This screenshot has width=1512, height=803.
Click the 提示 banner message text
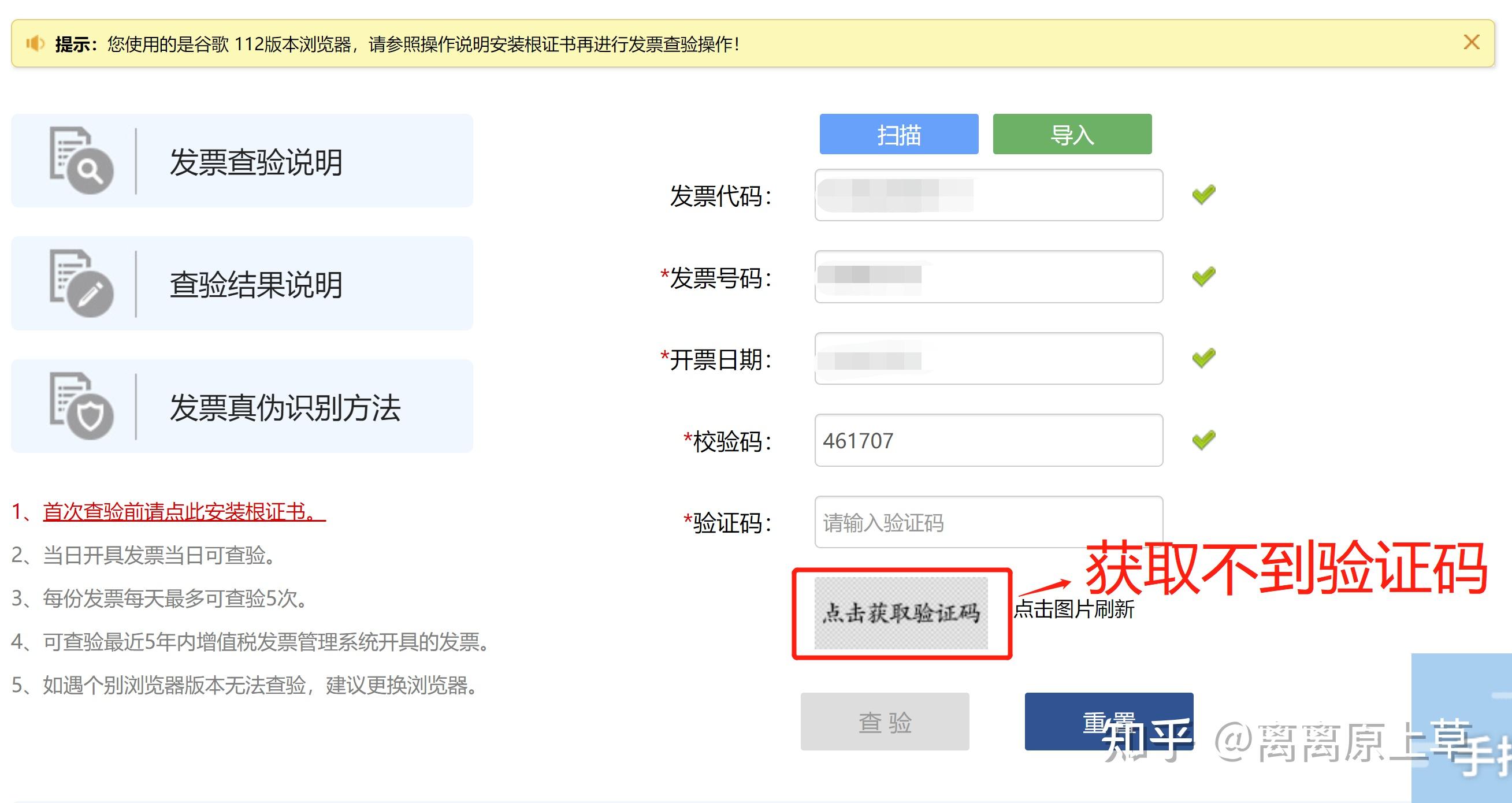(x=397, y=44)
